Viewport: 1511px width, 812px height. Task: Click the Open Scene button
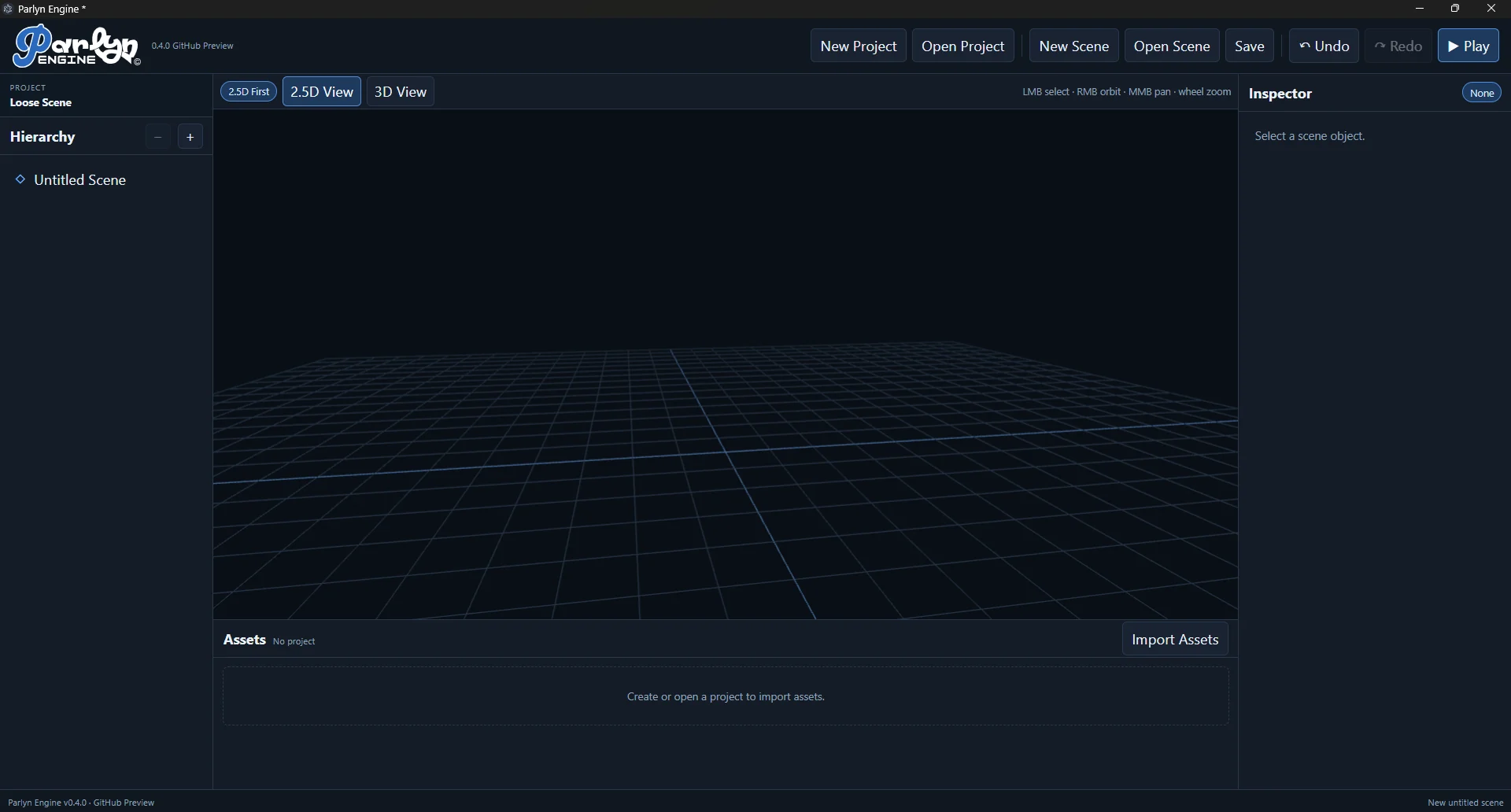coord(1172,46)
